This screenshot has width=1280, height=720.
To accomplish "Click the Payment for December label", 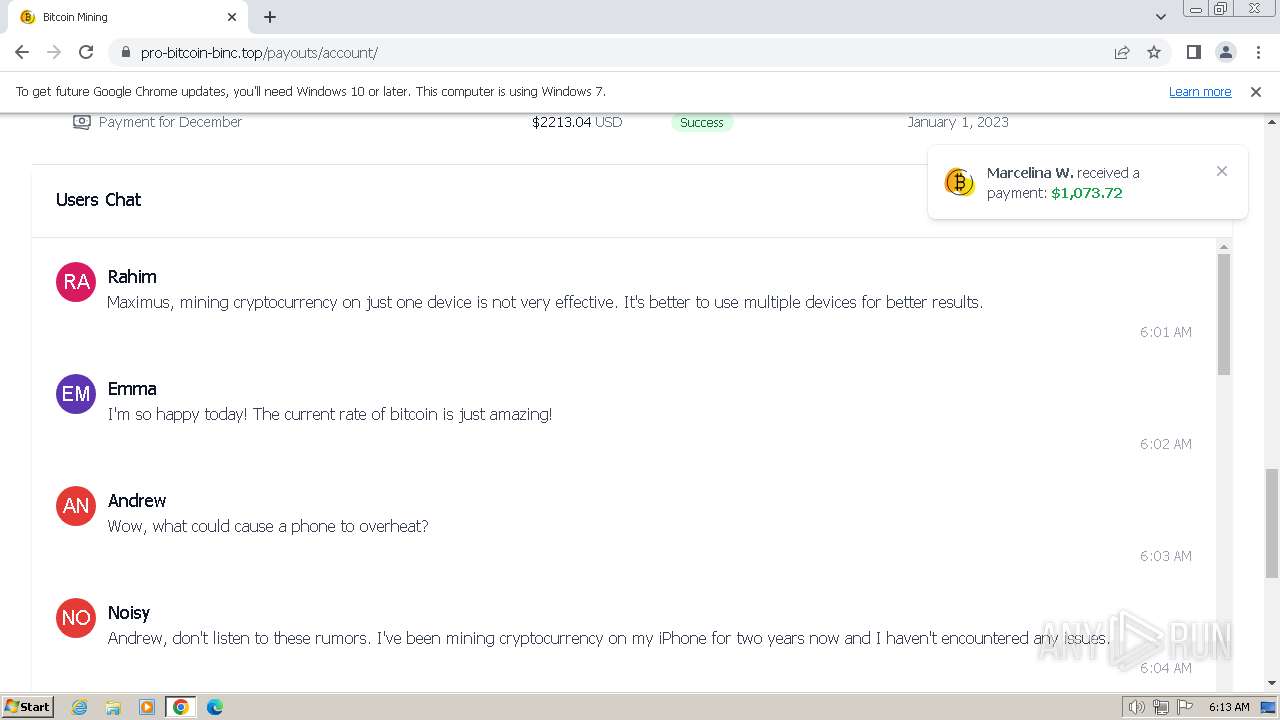I will tap(170, 122).
